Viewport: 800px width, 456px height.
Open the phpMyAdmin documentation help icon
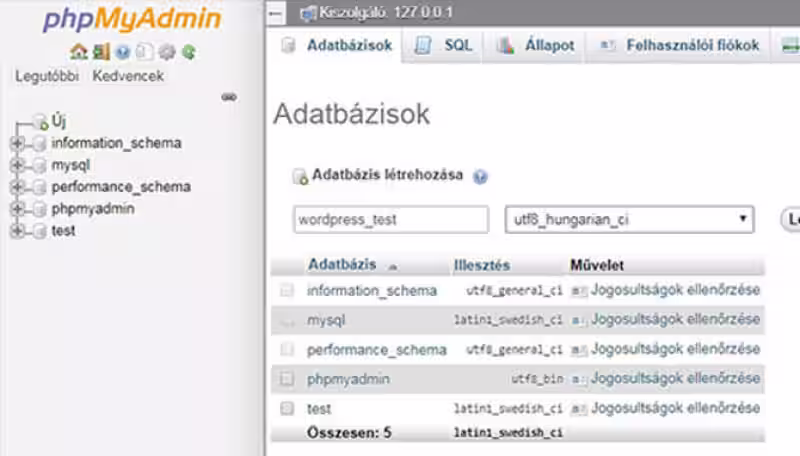122,52
